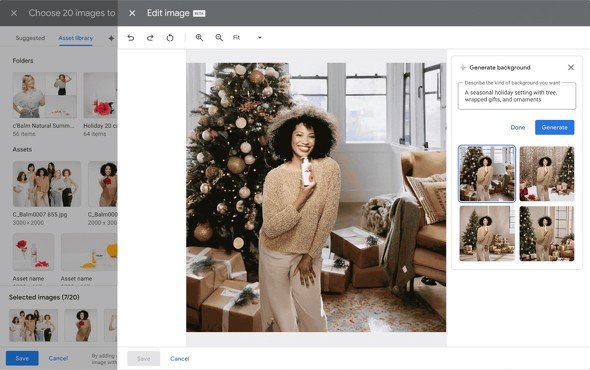This screenshot has width=590, height=370.
Task: Click Cancel in the Choose images panel
Action: coord(58,358)
